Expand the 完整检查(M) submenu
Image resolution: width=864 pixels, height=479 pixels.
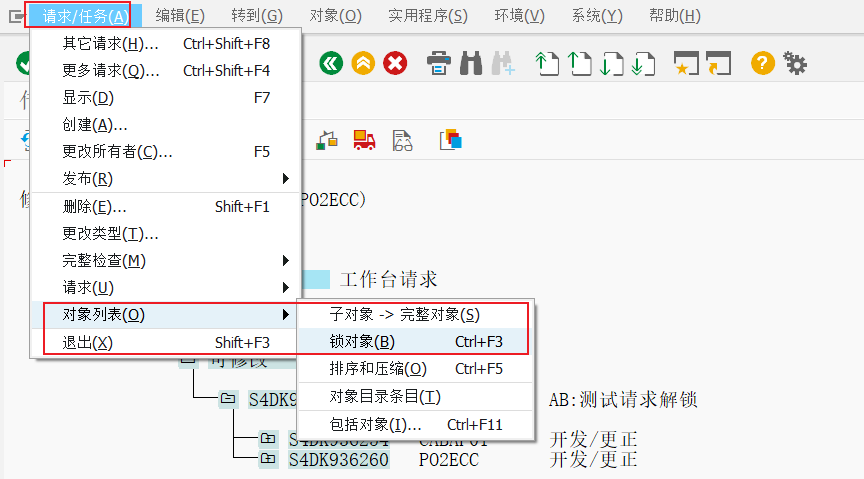(x=166, y=261)
